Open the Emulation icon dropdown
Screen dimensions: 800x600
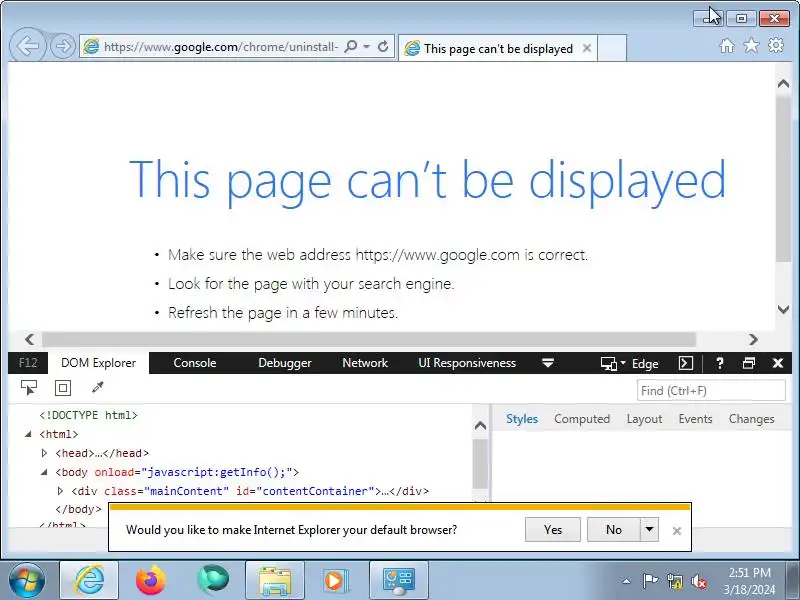(613, 364)
